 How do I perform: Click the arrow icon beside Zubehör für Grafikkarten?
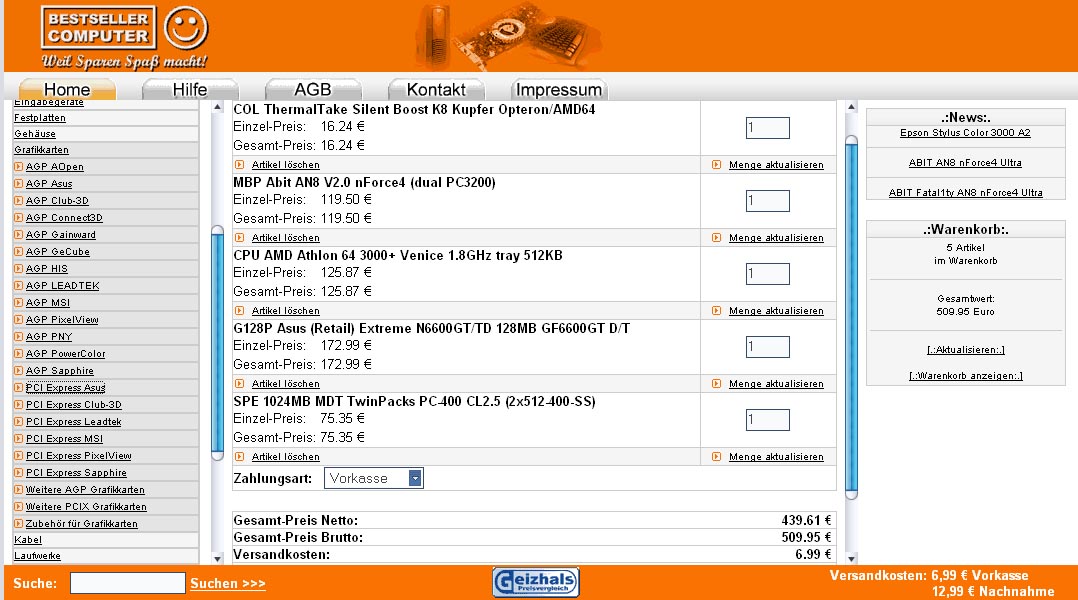(19, 524)
